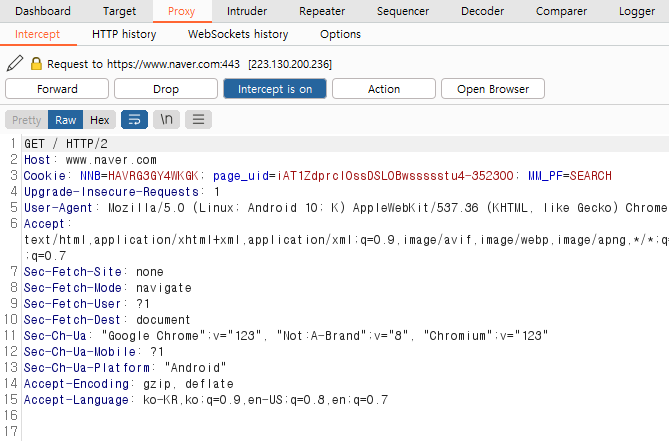This screenshot has height=441, width=669.
Task: Select the Proxy tab
Action: [182, 11]
